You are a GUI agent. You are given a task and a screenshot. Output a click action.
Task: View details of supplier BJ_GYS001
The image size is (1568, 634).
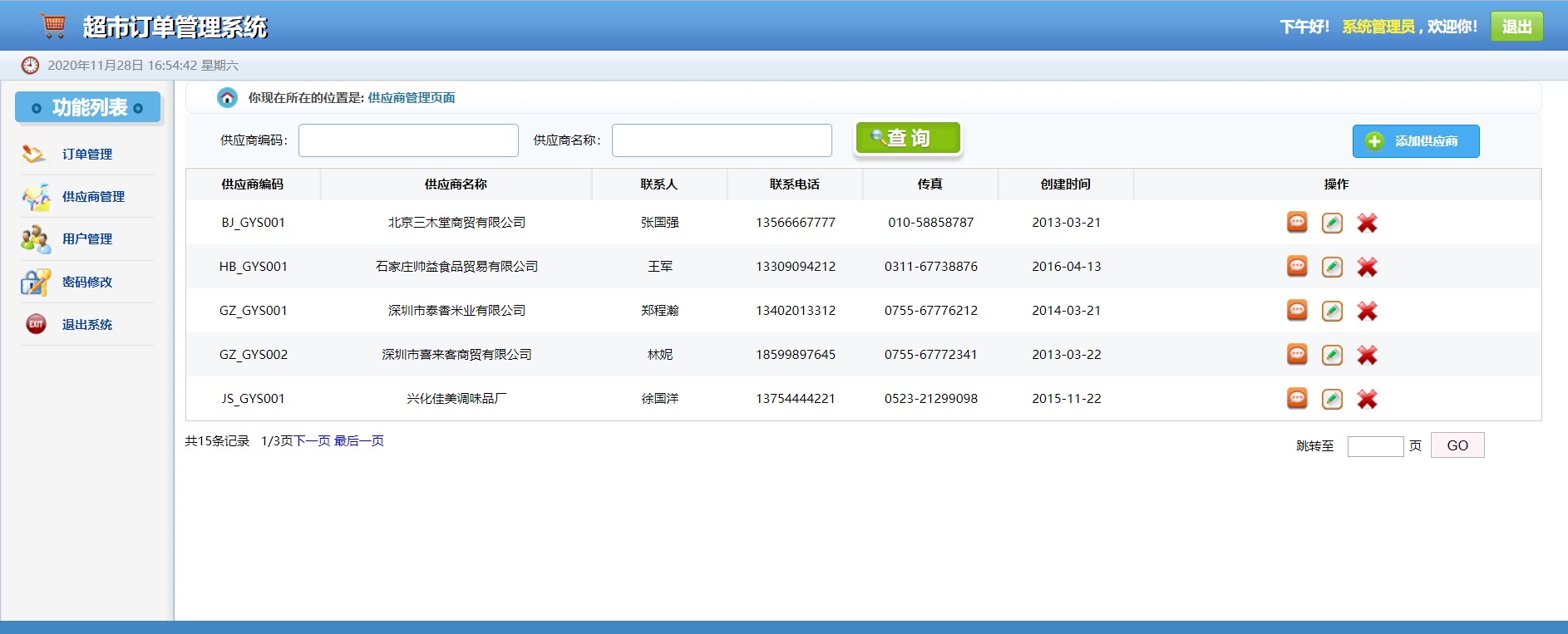click(x=1297, y=223)
